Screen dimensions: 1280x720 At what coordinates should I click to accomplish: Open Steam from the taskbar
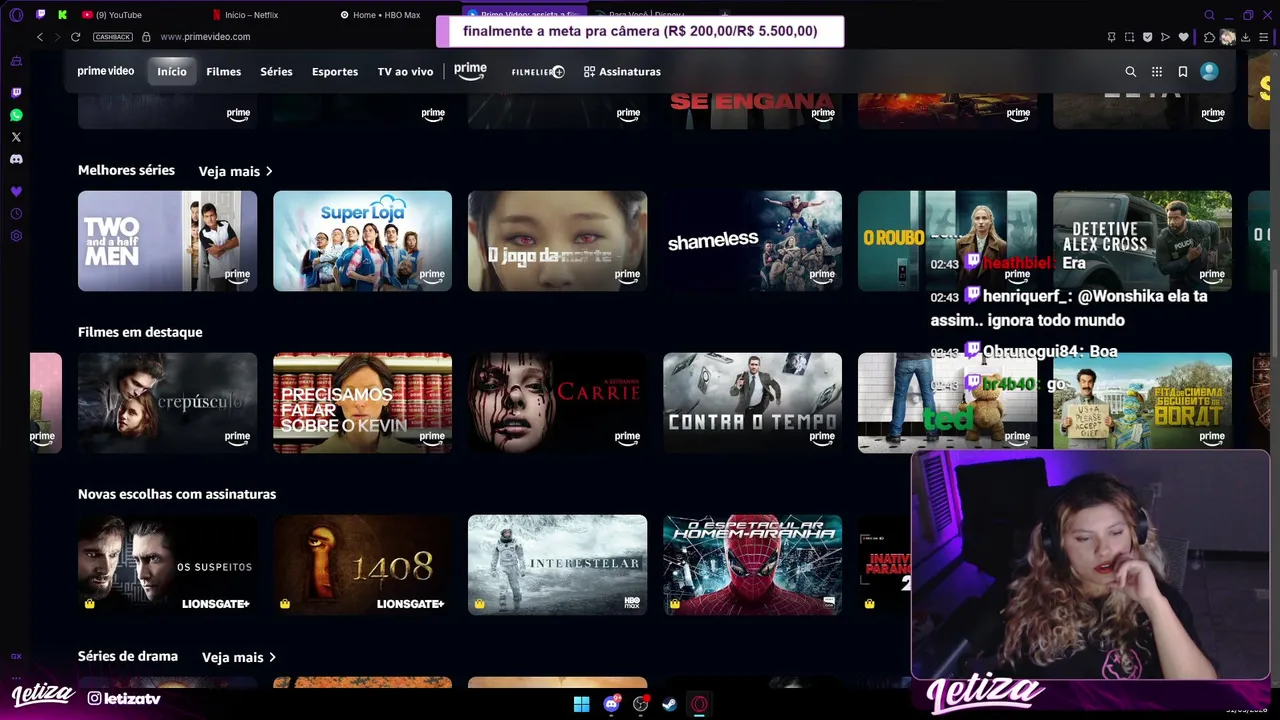tap(669, 704)
